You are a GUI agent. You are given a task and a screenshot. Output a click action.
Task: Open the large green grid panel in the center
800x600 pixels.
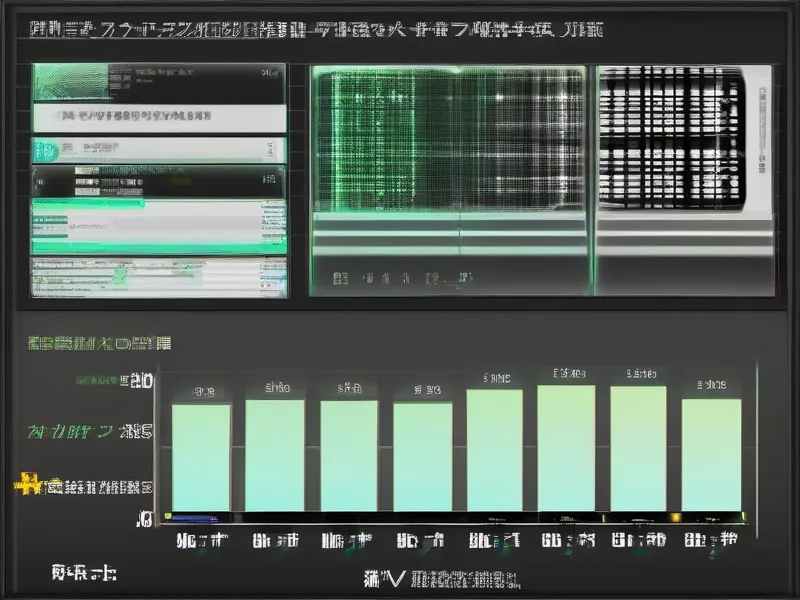click(449, 139)
